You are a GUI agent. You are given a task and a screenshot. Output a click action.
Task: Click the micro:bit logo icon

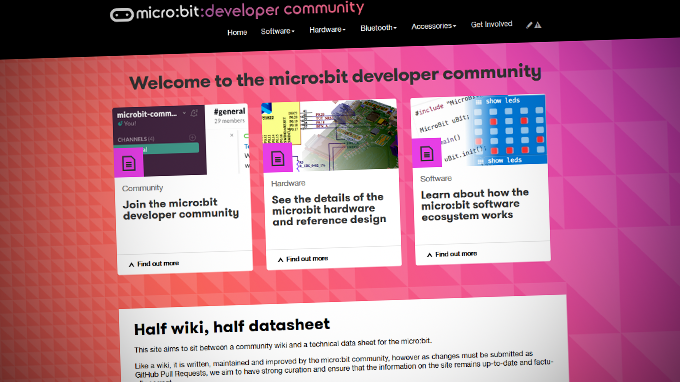pyautogui.click(x=121, y=15)
